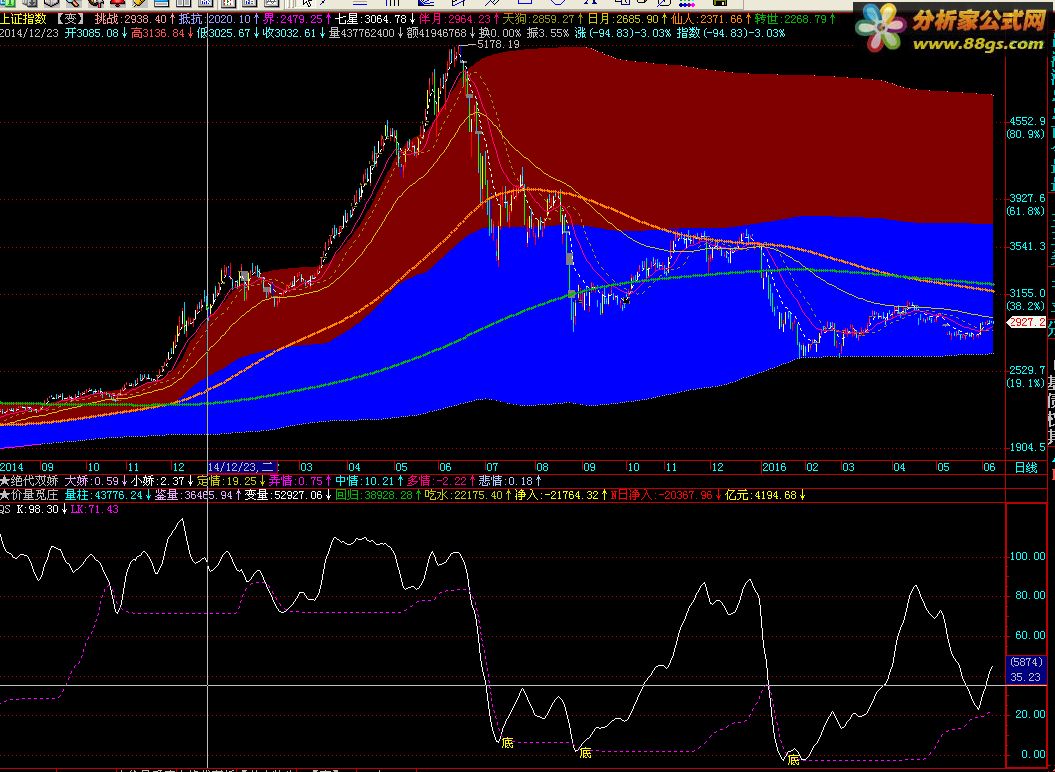Click the (61.8%) retracement label
1055x772 pixels.
pyautogui.click(x=1026, y=211)
